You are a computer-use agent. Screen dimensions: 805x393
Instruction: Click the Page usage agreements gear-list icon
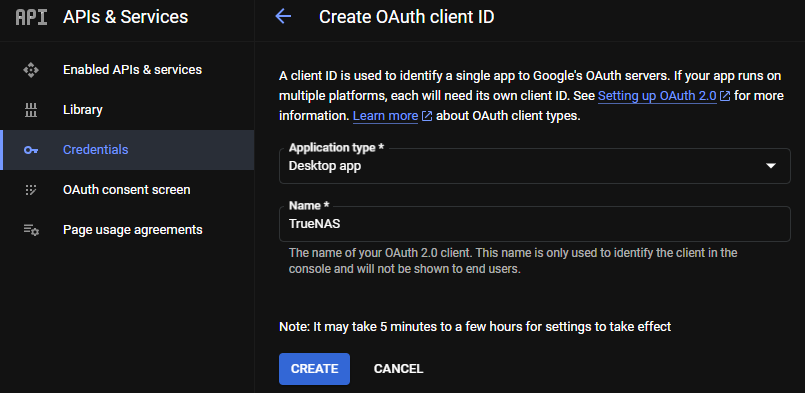pos(31,230)
